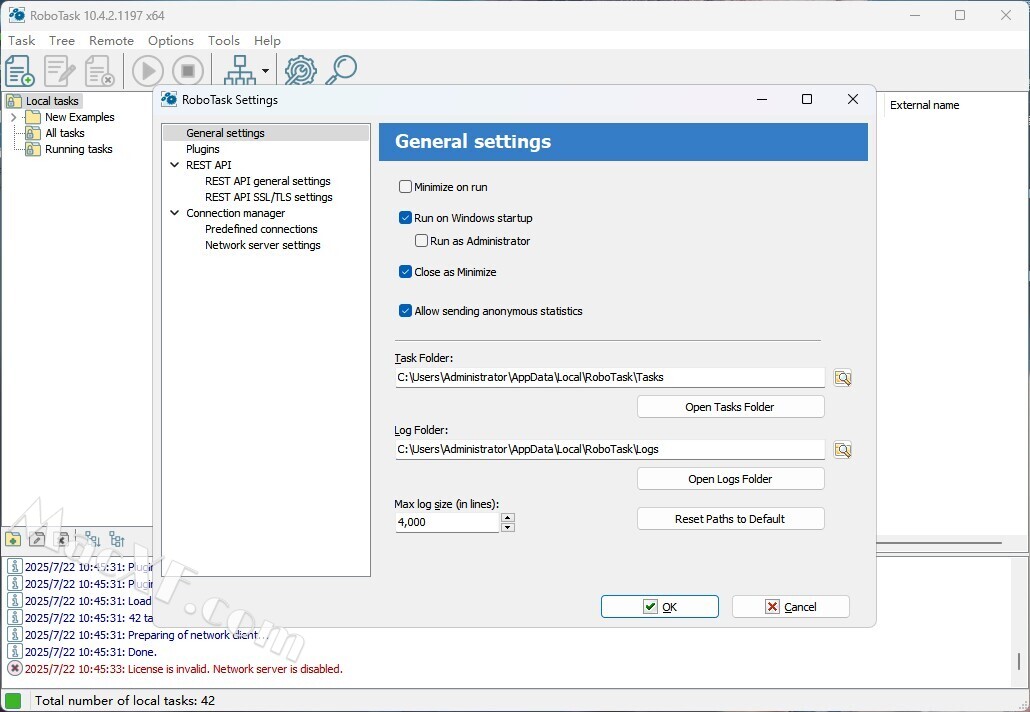Click the Max log size value field
The image size is (1030, 712).
pos(447,522)
